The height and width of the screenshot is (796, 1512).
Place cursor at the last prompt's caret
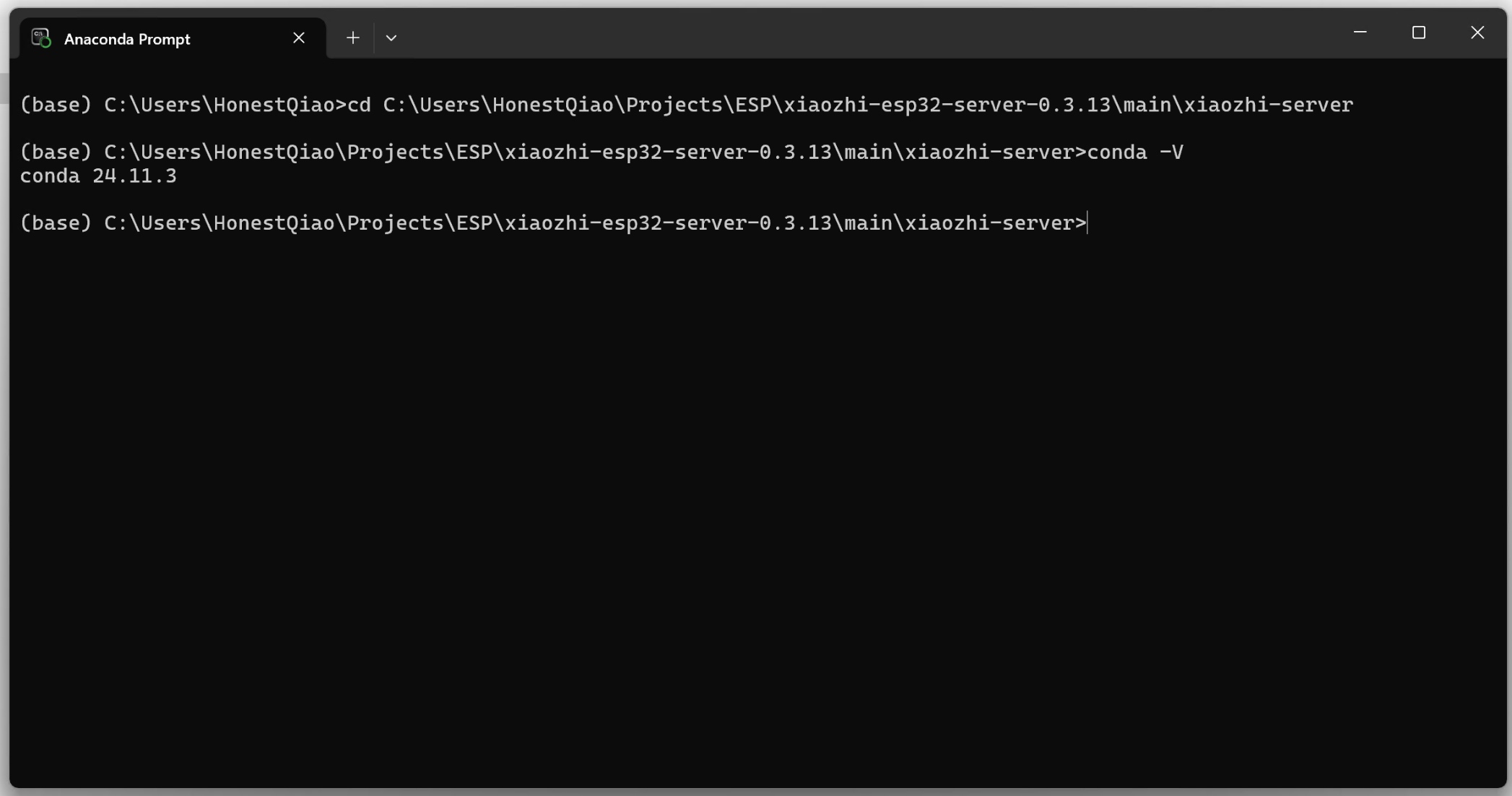1087,222
